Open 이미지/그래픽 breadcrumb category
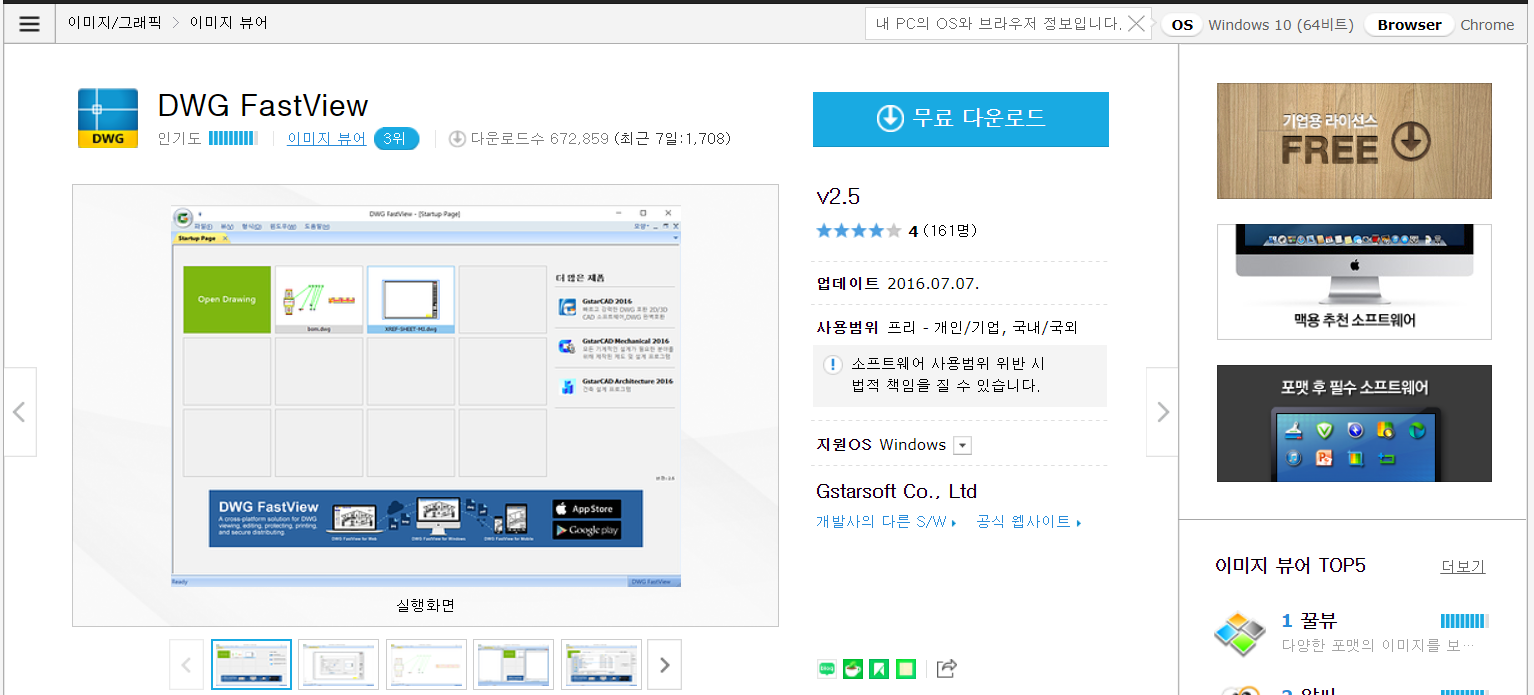Image resolution: width=1534 pixels, height=695 pixels. pyautogui.click(x=114, y=22)
